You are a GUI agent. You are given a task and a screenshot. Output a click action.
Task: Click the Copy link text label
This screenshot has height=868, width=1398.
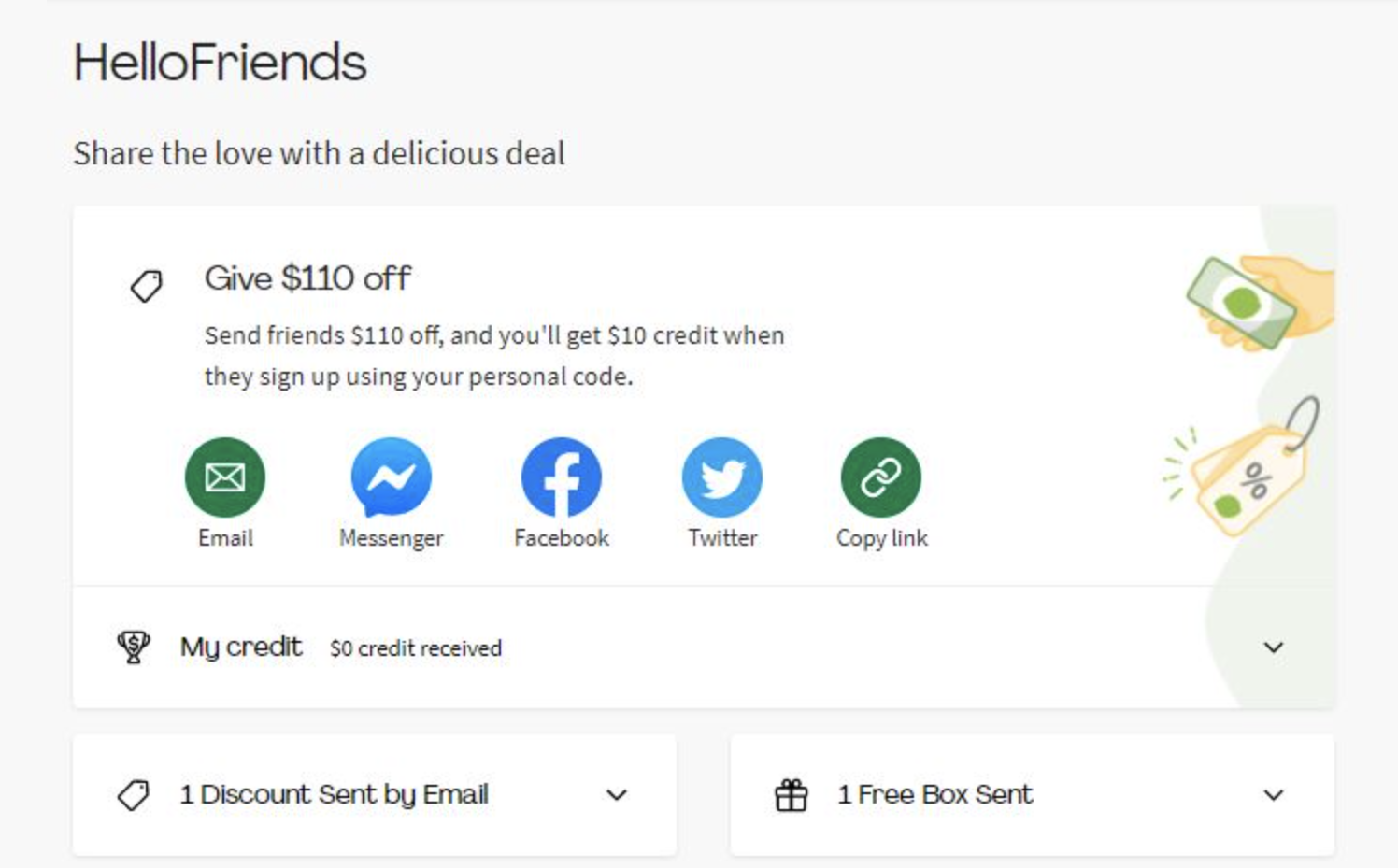pos(881,538)
